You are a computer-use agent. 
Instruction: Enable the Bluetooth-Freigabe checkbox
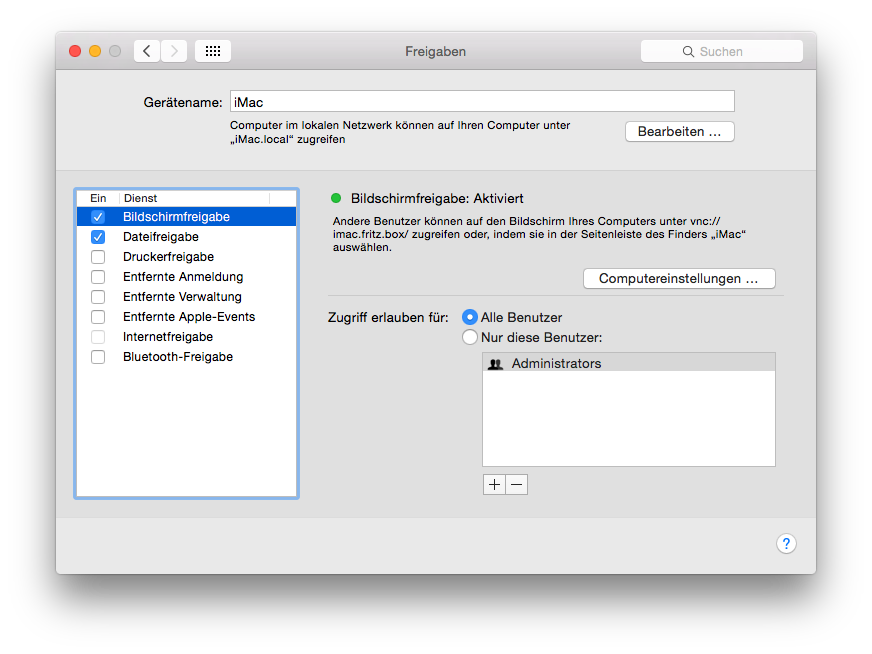[x=98, y=356]
